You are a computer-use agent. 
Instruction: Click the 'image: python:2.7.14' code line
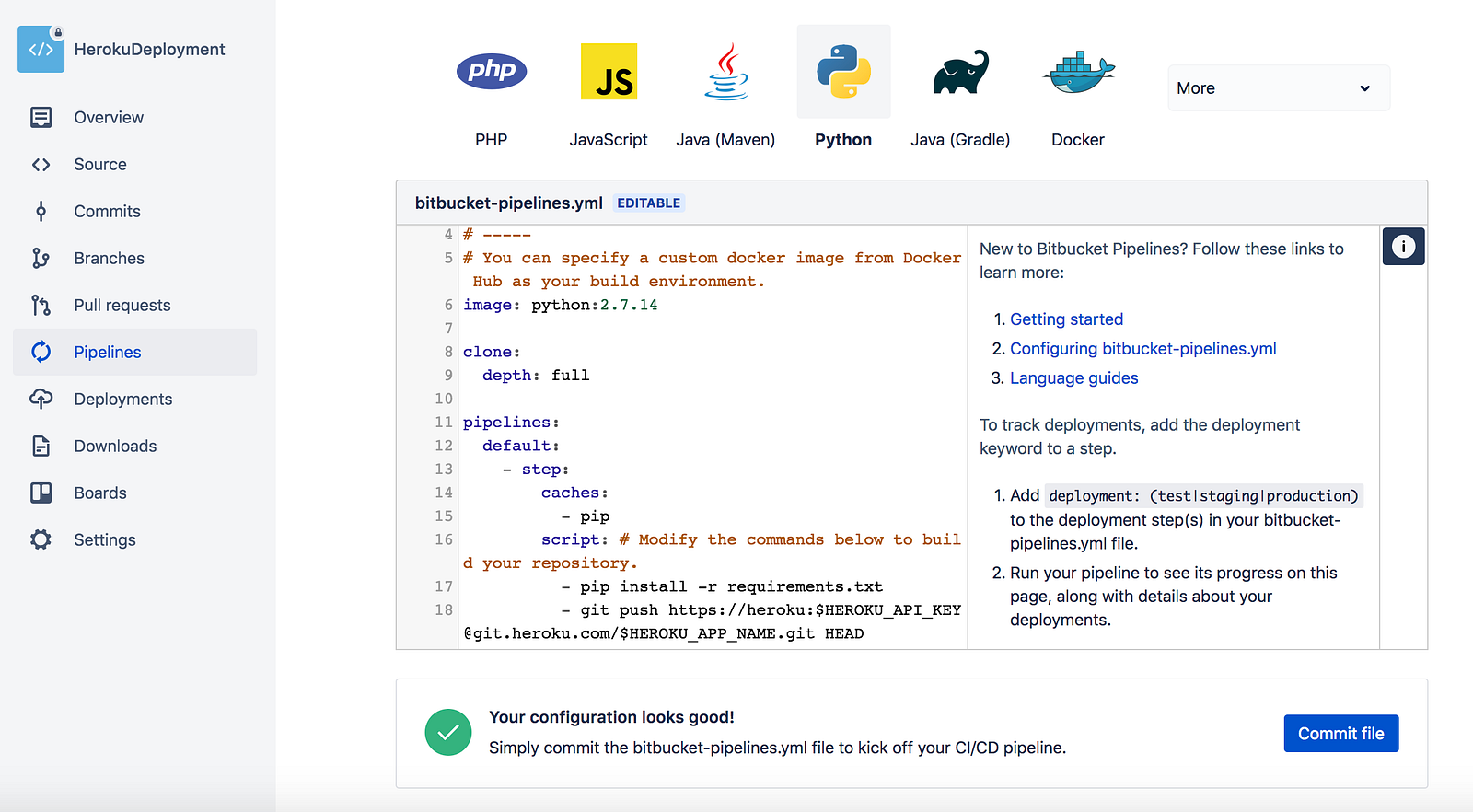561,305
